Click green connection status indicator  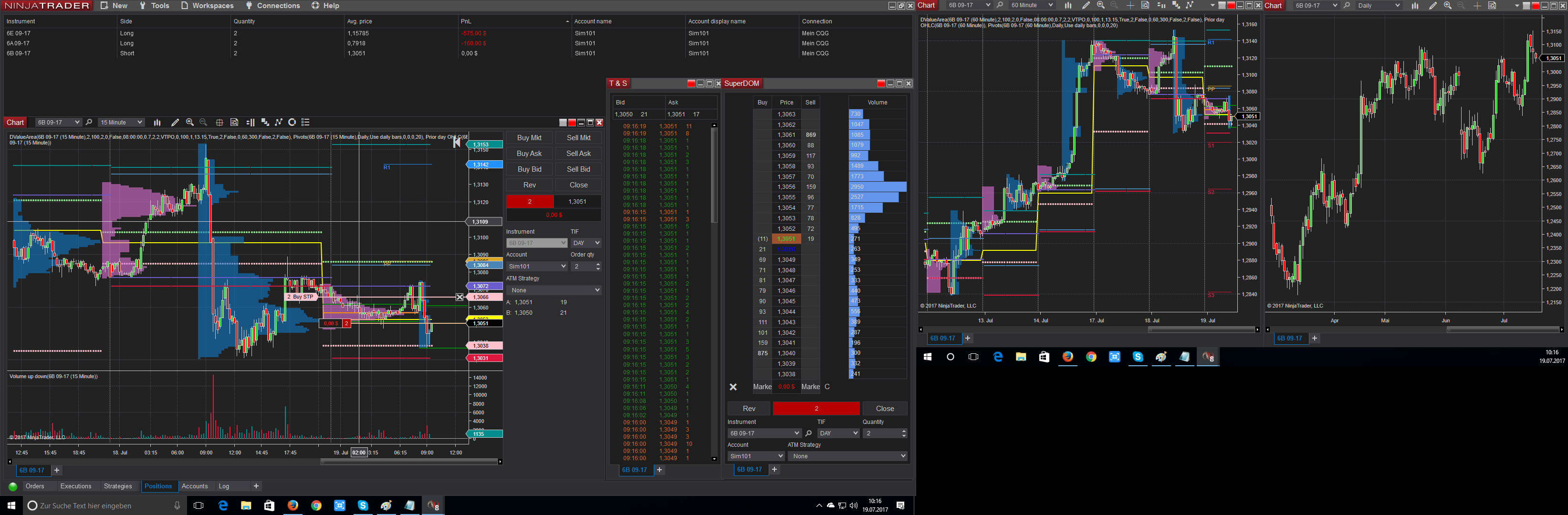(13, 487)
